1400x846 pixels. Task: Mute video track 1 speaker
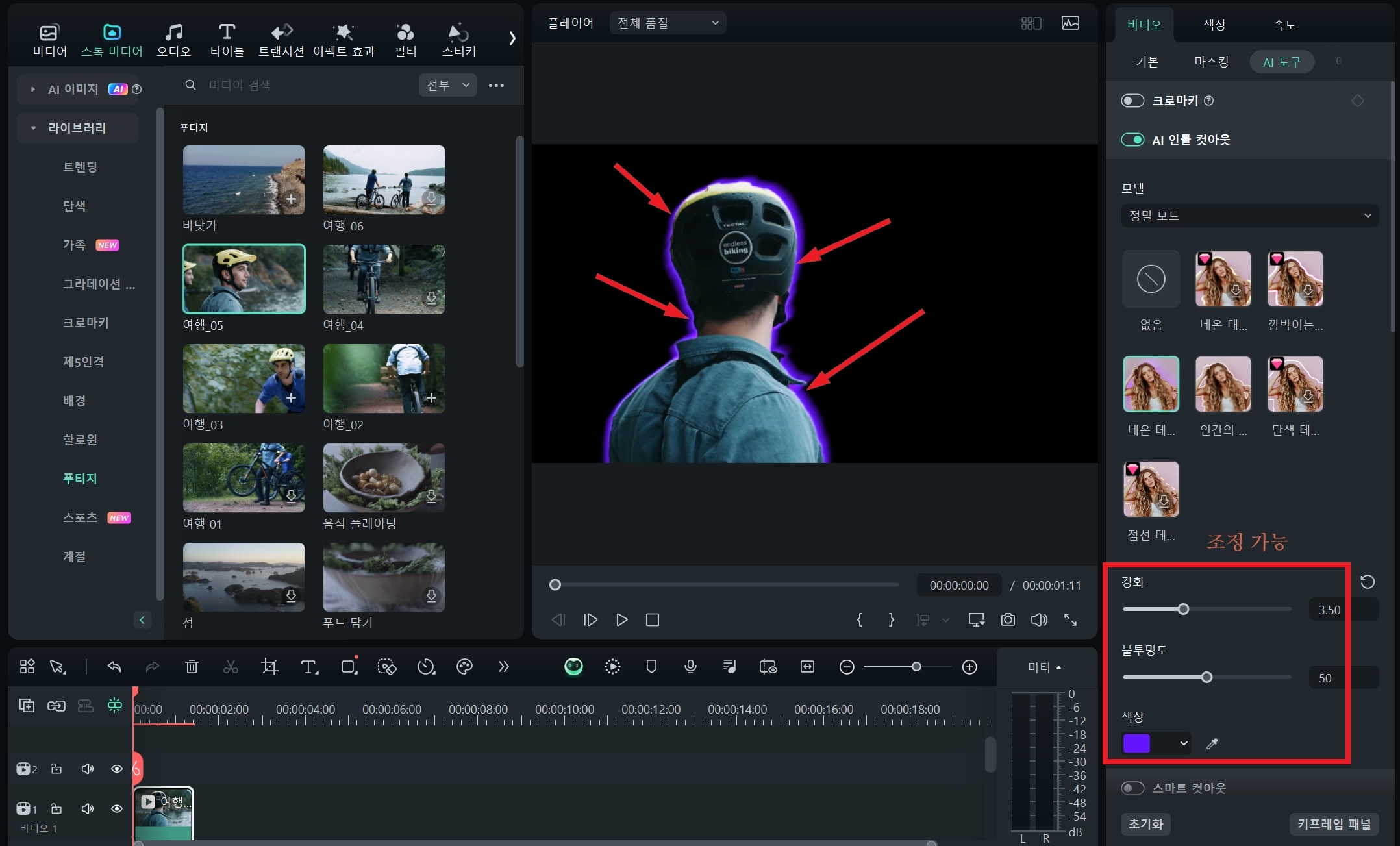click(x=87, y=808)
